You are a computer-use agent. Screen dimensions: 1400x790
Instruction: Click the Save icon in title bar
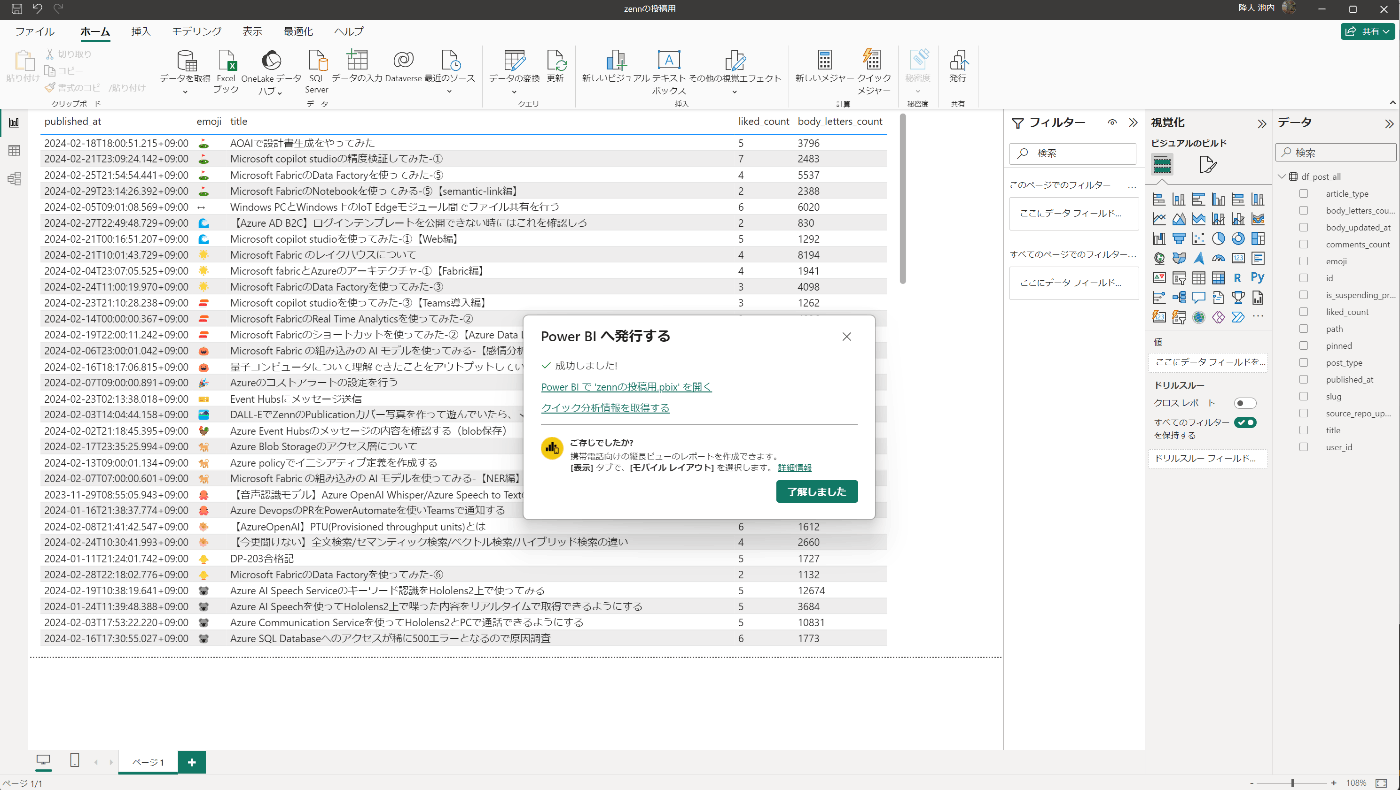click(x=16, y=8)
